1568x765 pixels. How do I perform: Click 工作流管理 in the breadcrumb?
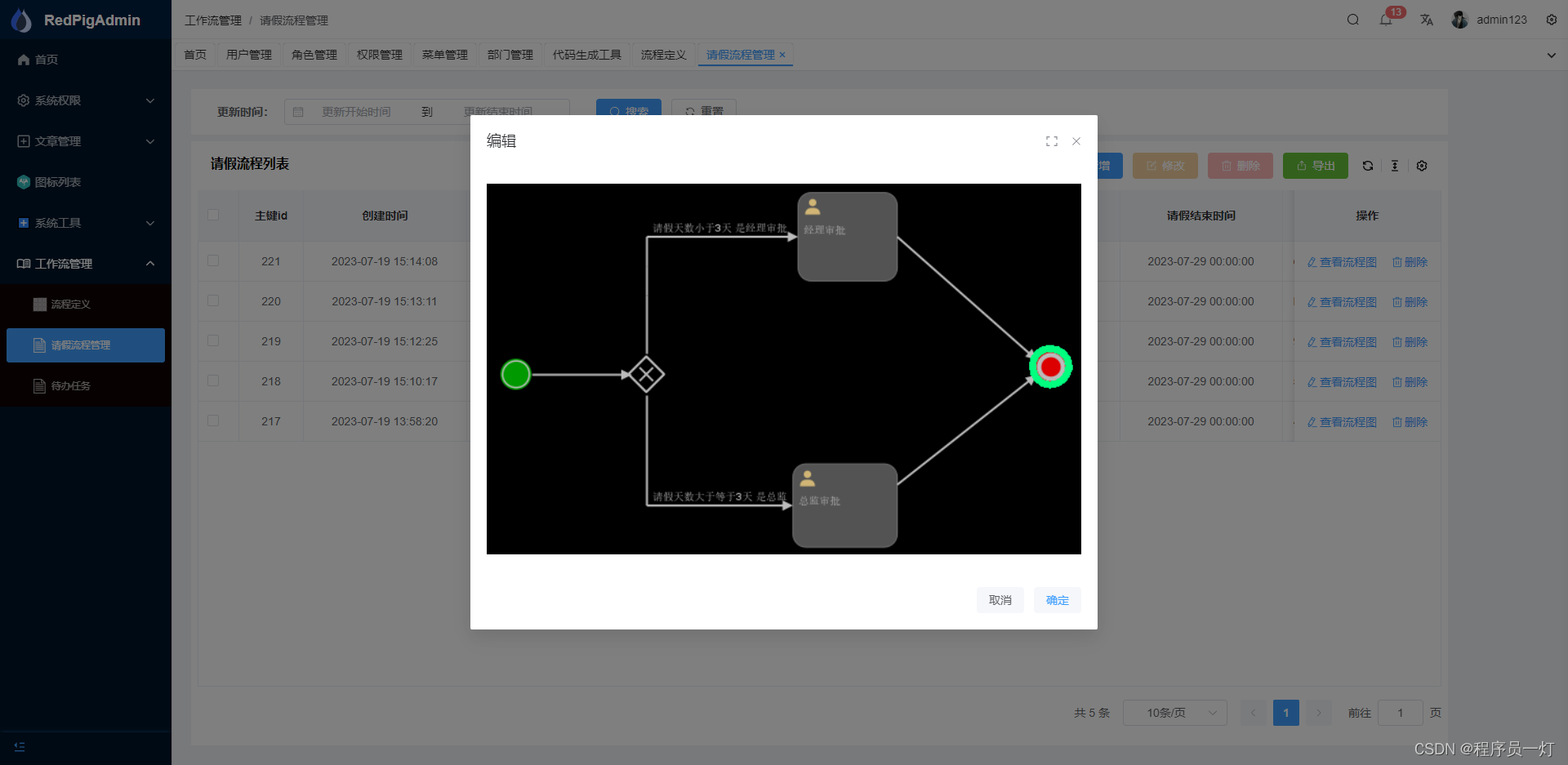[x=213, y=20]
